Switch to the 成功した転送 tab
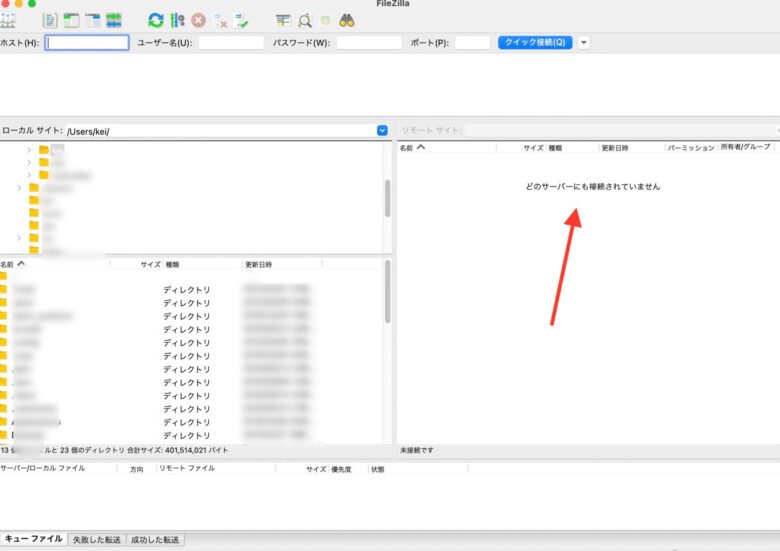This screenshot has height=551, width=780. pos(157,539)
